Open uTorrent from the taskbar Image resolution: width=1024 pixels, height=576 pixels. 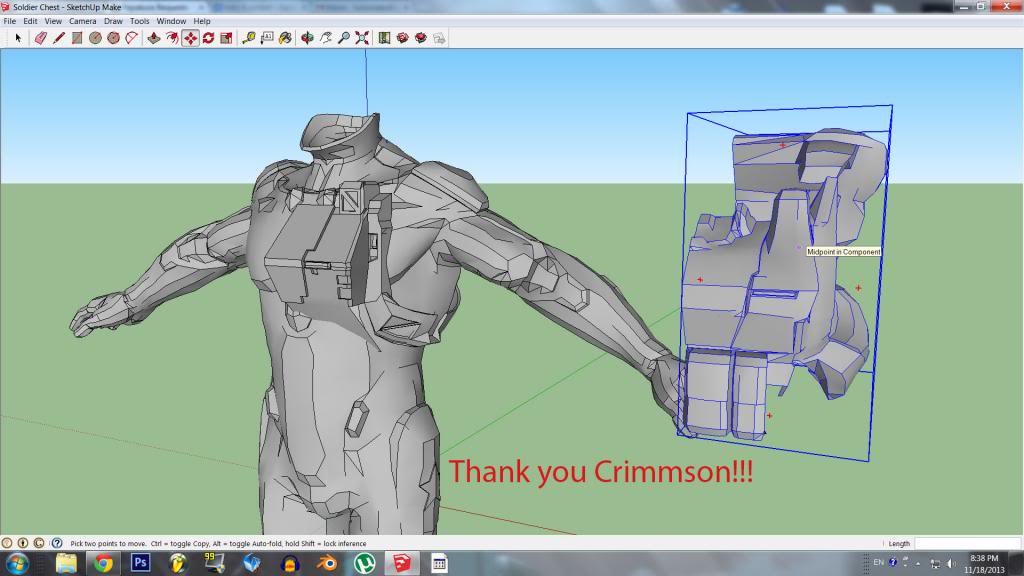[364, 563]
